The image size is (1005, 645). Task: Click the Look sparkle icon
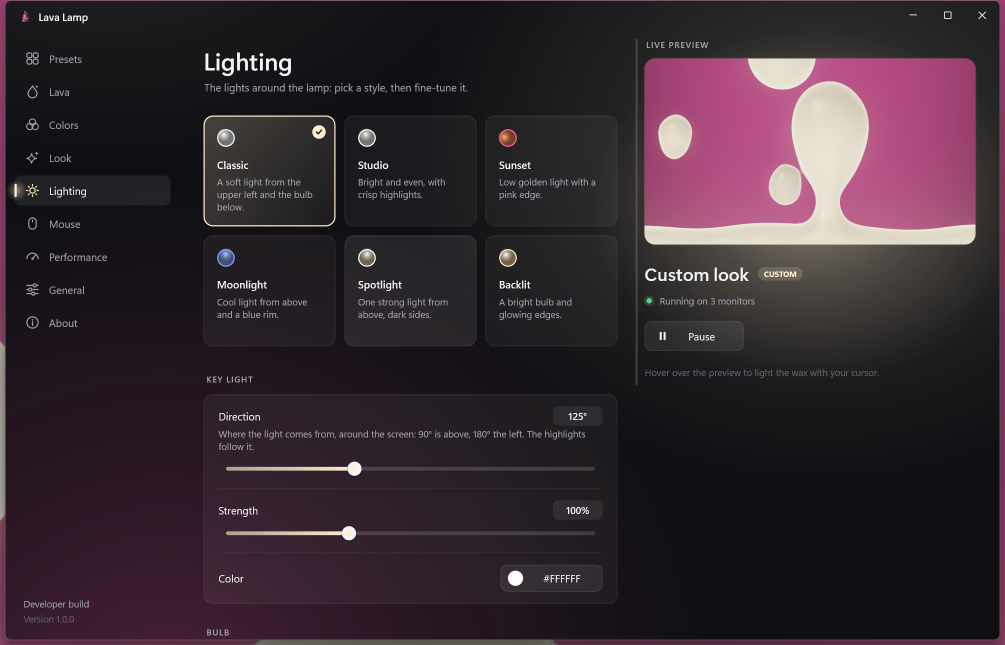pyautogui.click(x=32, y=158)
